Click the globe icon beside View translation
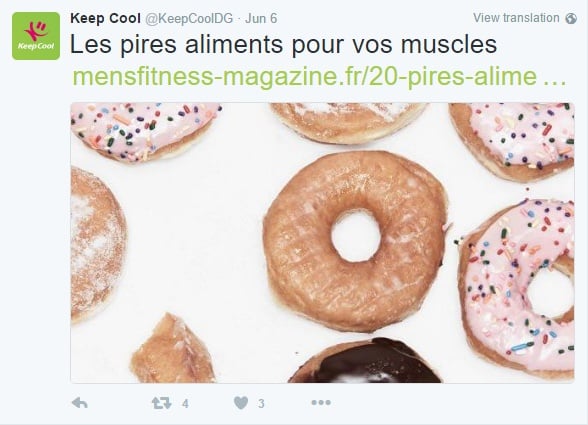Image resolution: width=588 pixels, height=425 pixels. 571,18
